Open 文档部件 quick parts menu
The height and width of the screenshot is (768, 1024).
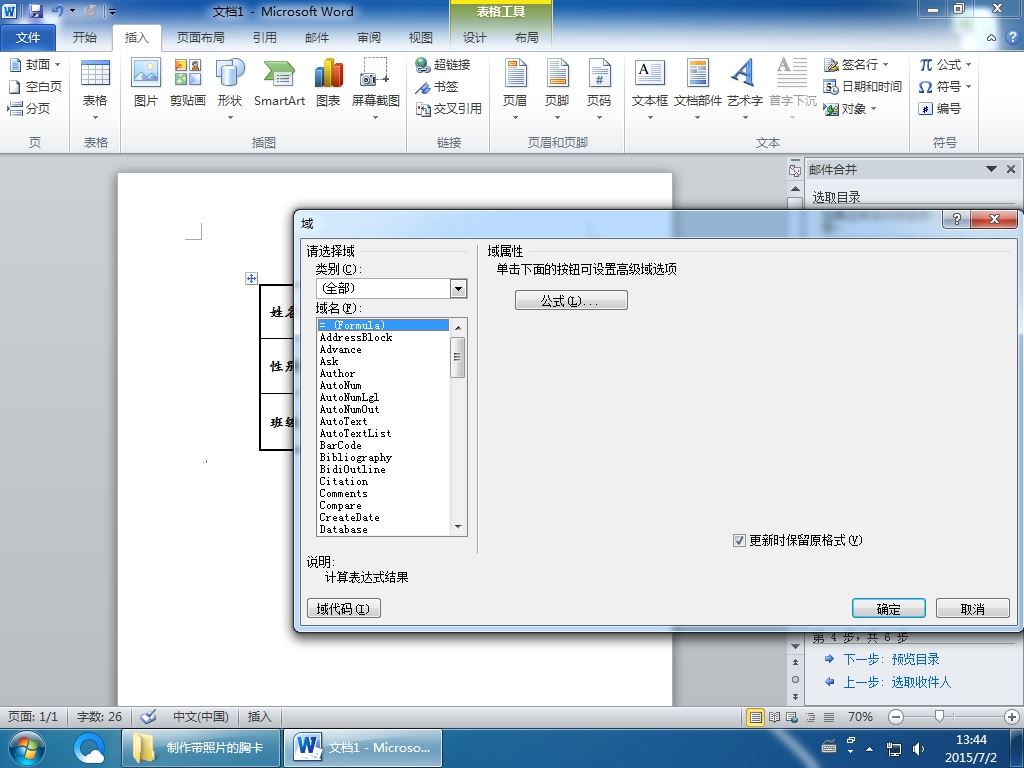click(697, 88)
